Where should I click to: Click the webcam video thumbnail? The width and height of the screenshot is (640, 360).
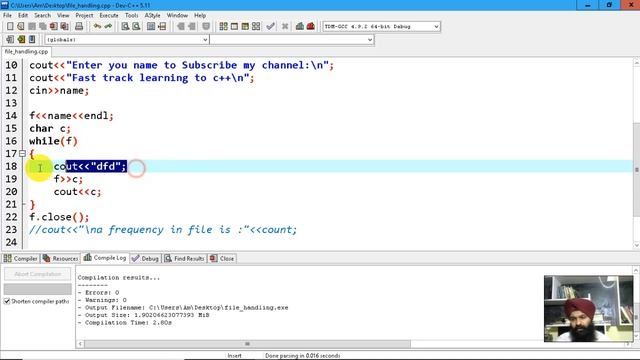[589, 309]
